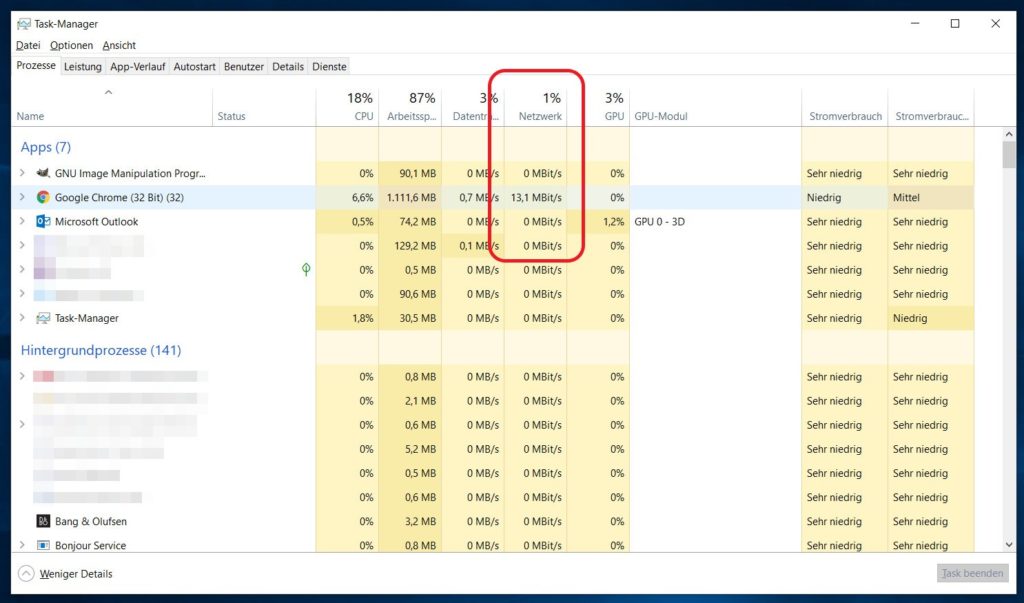Screen dimensions: 1024x603
Task: Click the scrollbar down arrow
Action: click(1009, 544)
